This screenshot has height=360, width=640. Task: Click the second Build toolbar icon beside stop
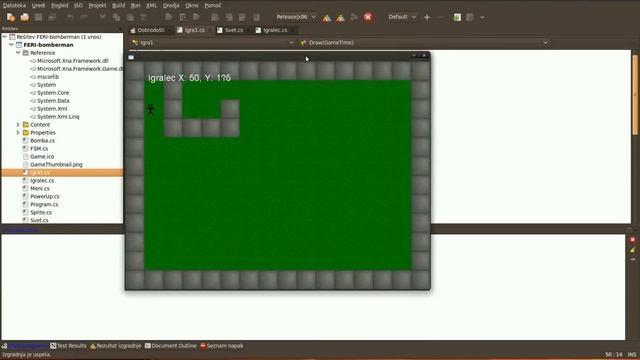(340, 17)
